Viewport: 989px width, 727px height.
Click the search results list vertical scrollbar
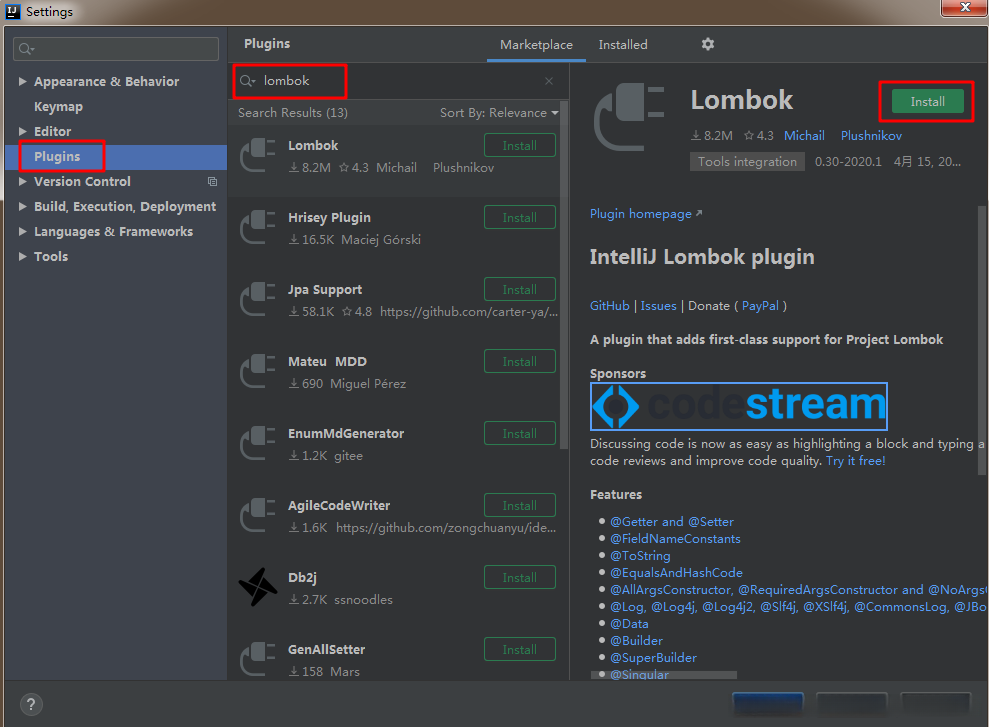click(x=564, y=276)
